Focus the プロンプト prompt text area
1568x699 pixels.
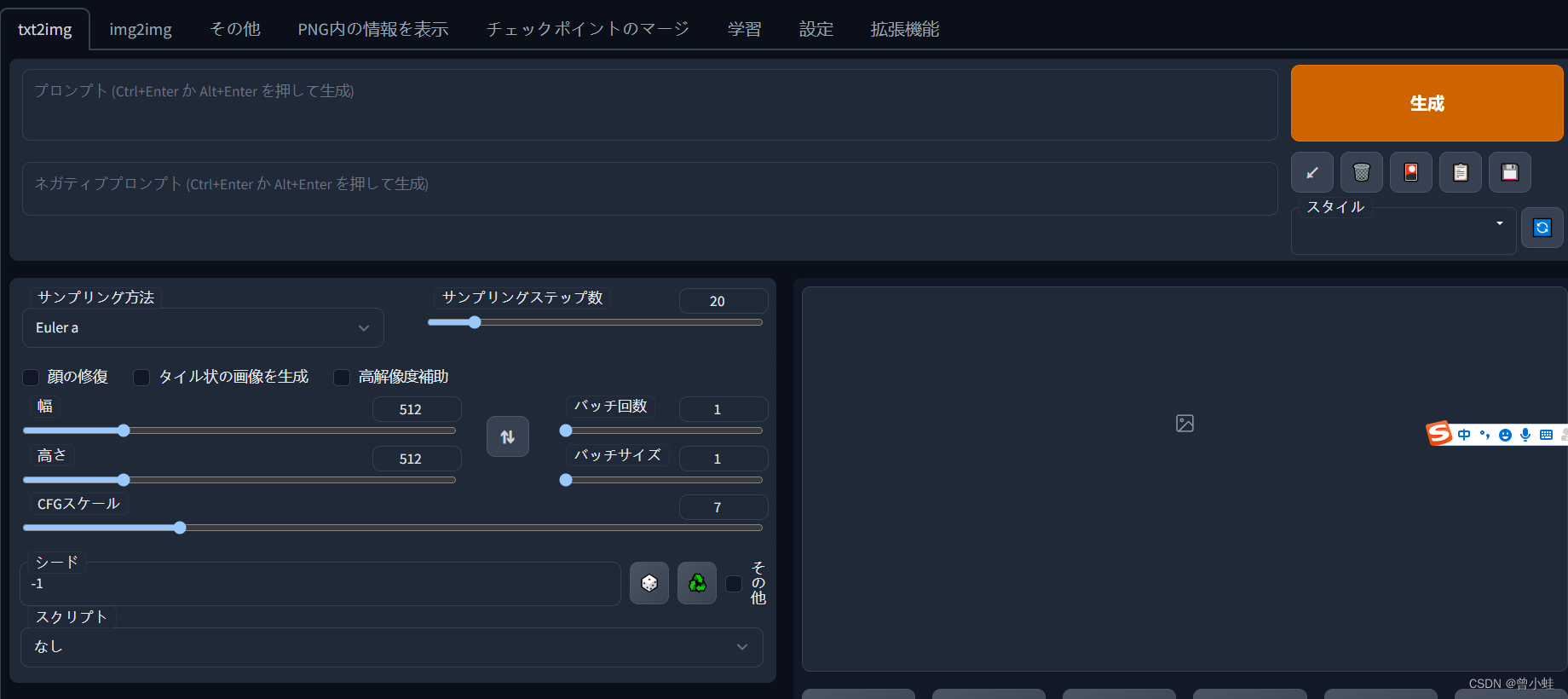pos(649,105)
